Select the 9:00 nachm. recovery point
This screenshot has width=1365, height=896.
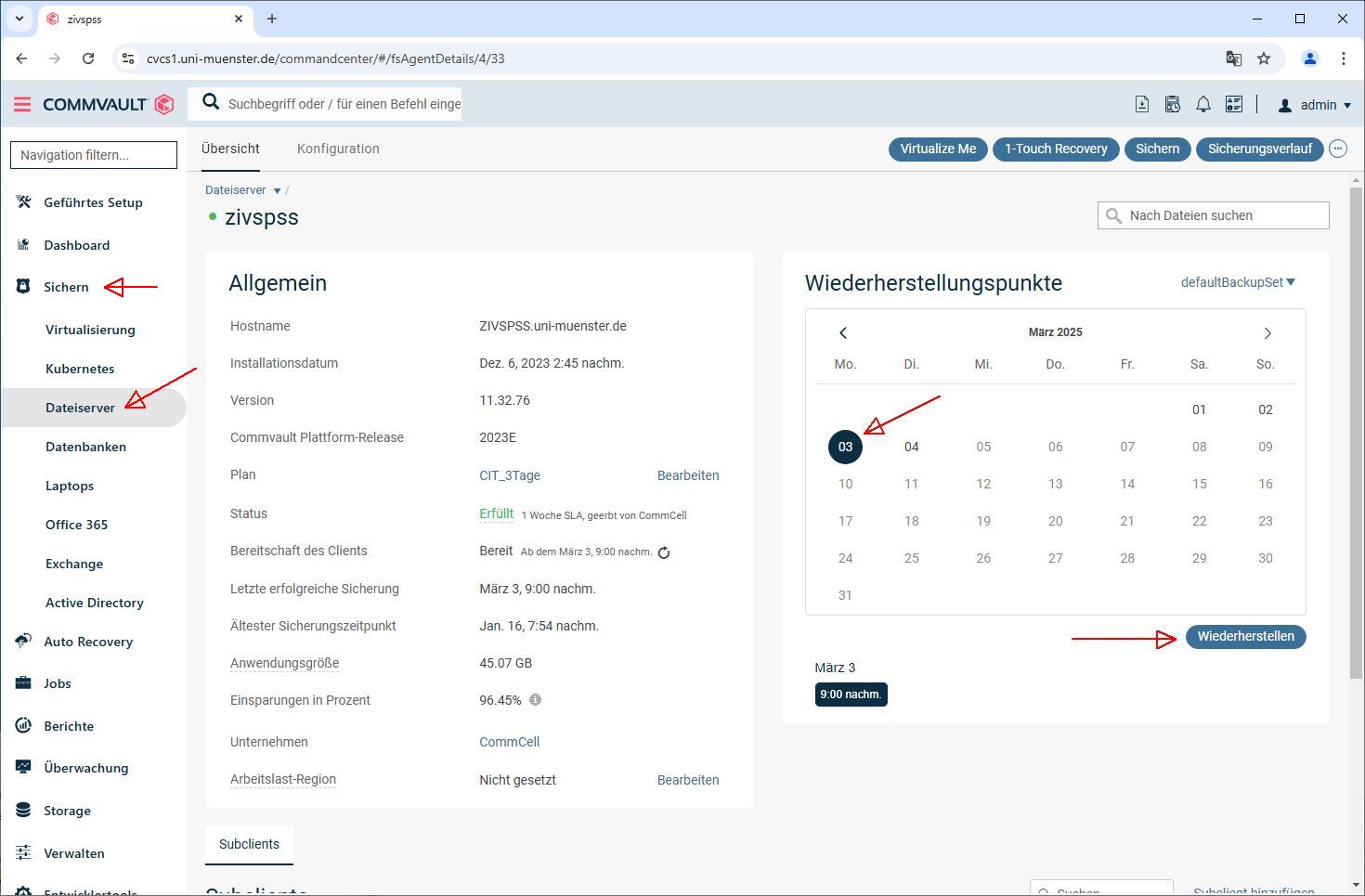pyautogui.click(x=851, y=695)
